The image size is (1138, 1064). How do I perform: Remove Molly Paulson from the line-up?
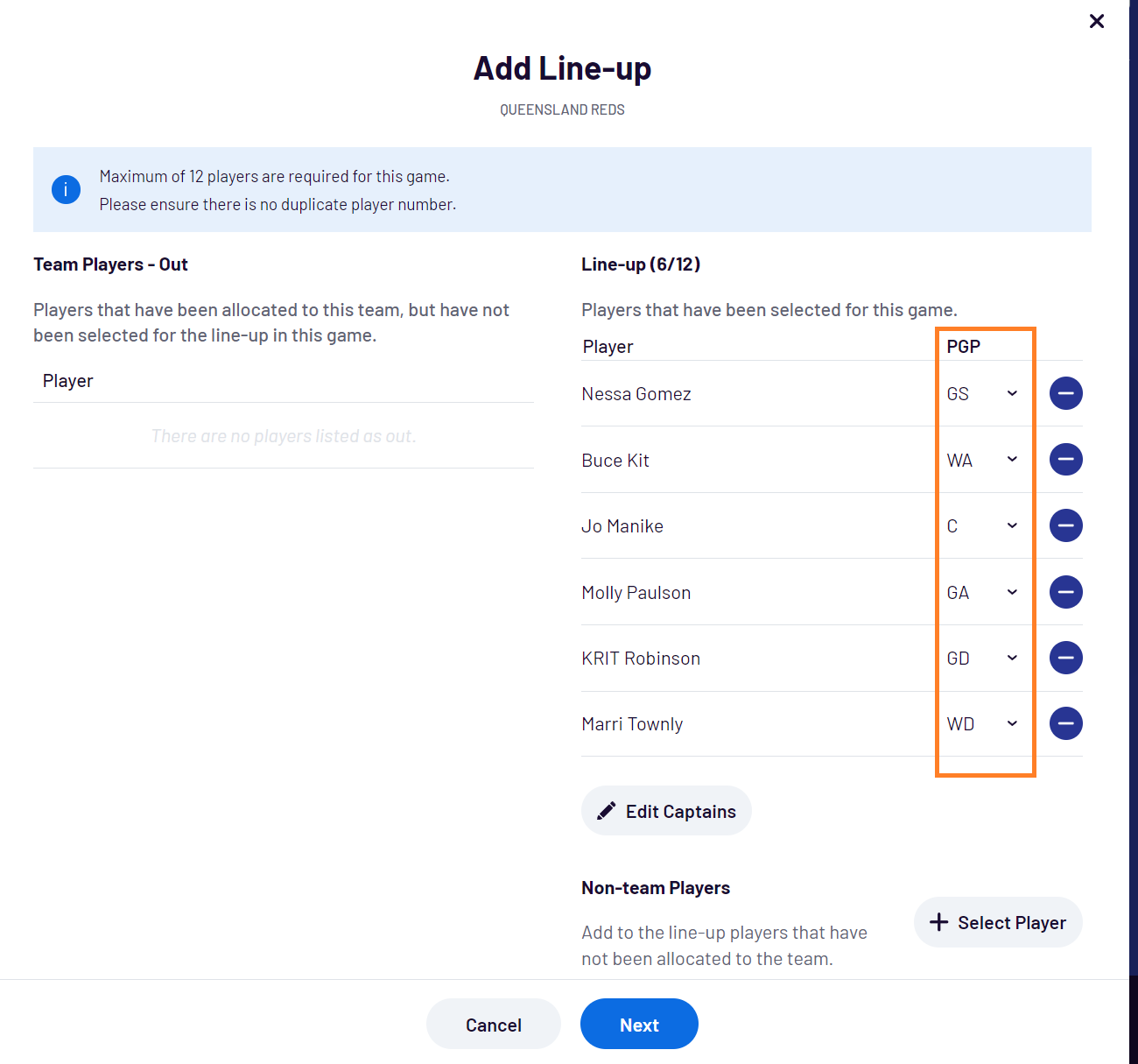point(1065,592)
